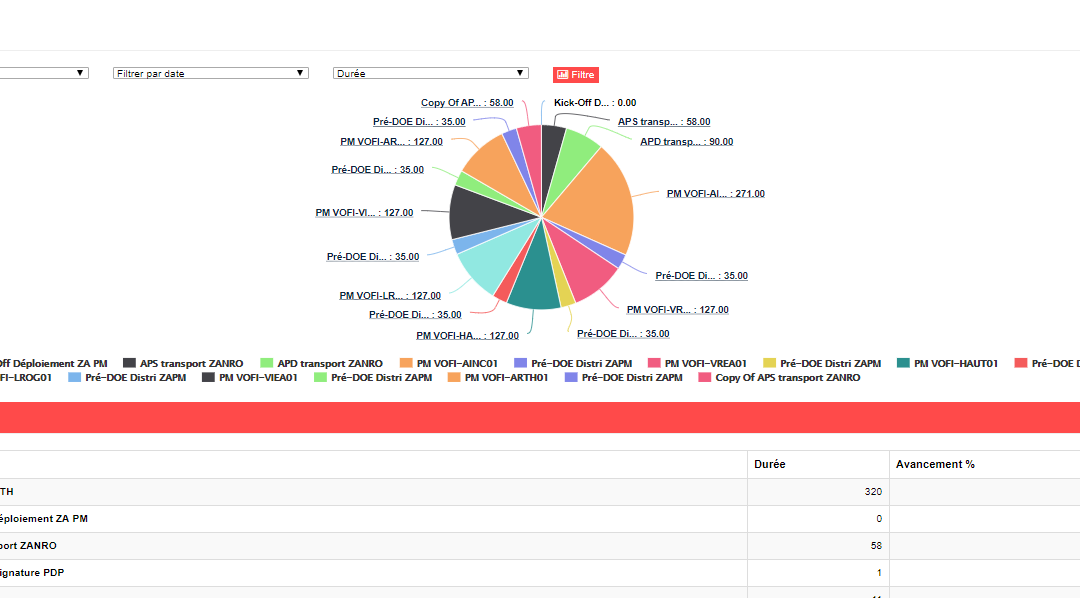
Task: Select the 'Kick-Off D... : 0.00' chart label
Action: click(595, 103)
